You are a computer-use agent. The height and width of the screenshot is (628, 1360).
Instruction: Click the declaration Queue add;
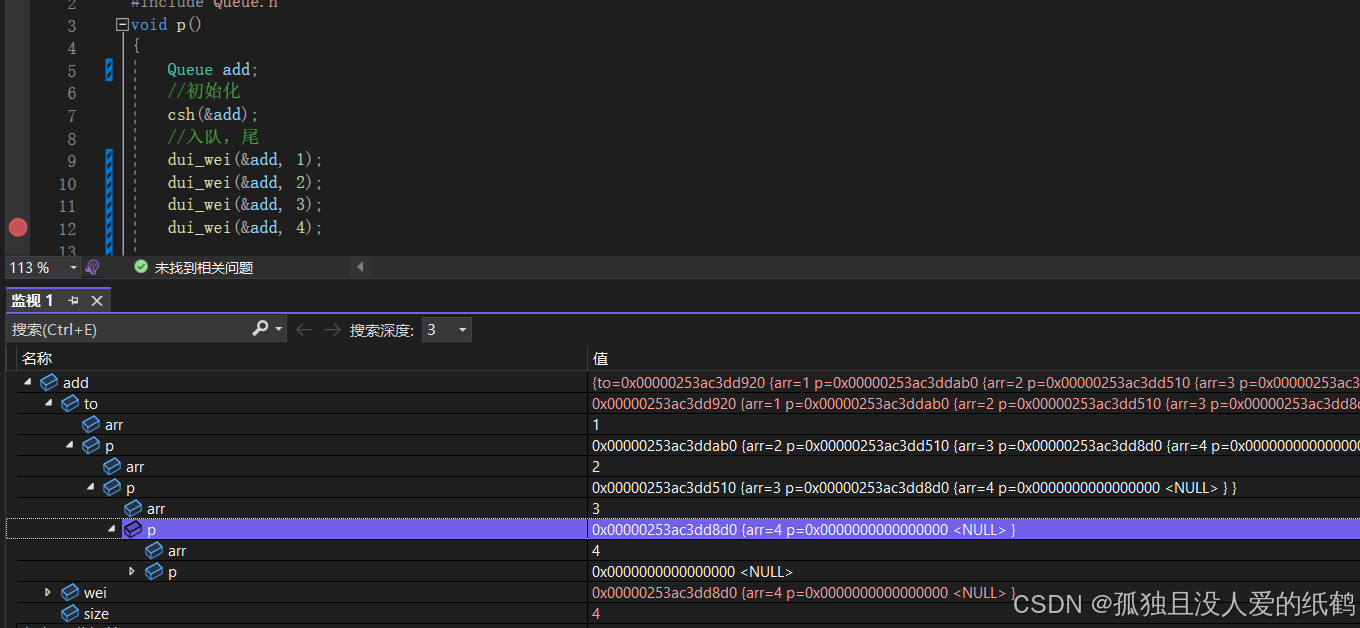213,70
